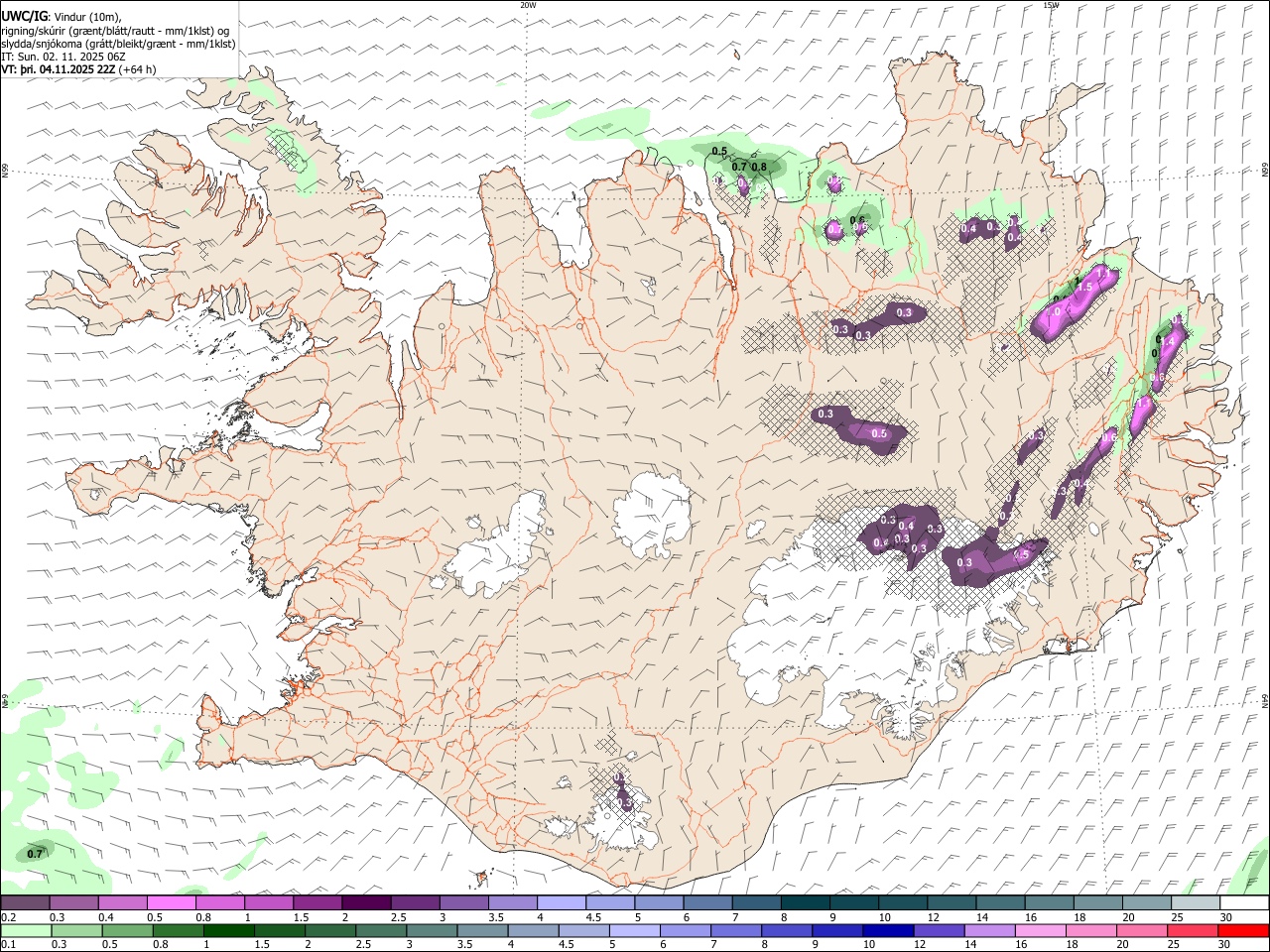Pick the 4 blue-grey rain legend swatch
1270x952 pixels.
coord(533,930)
